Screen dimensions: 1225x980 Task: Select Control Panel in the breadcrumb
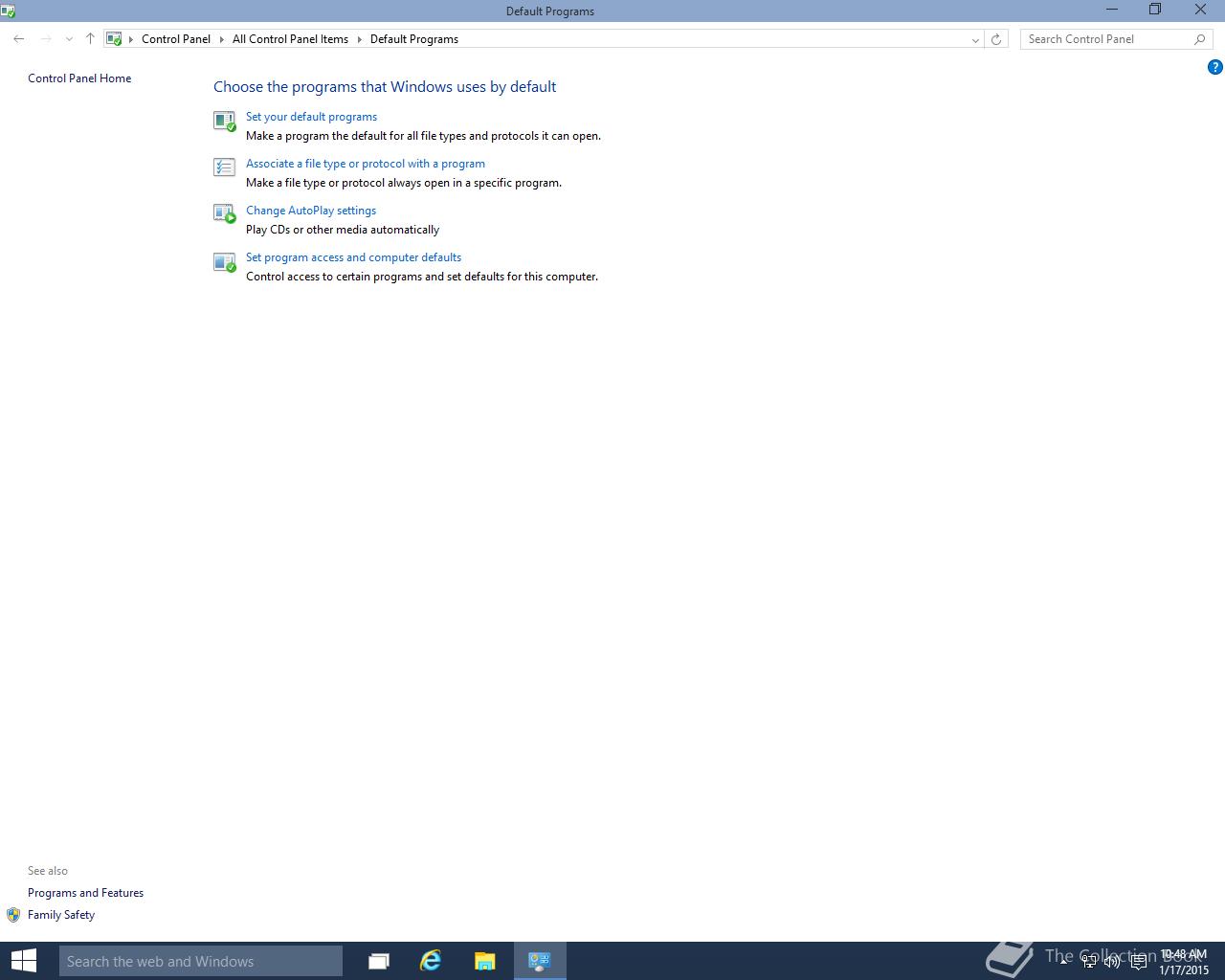point(176,39)
